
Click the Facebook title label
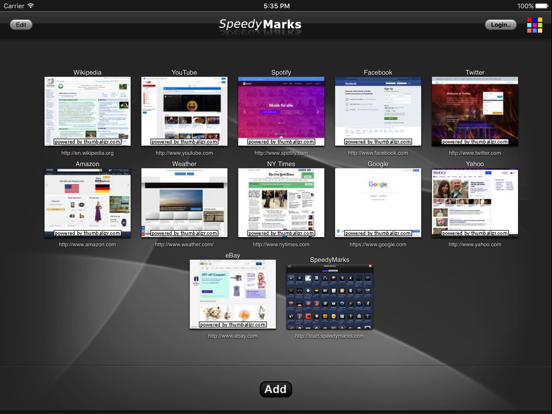pyautogui.click(x=378, y=73)
